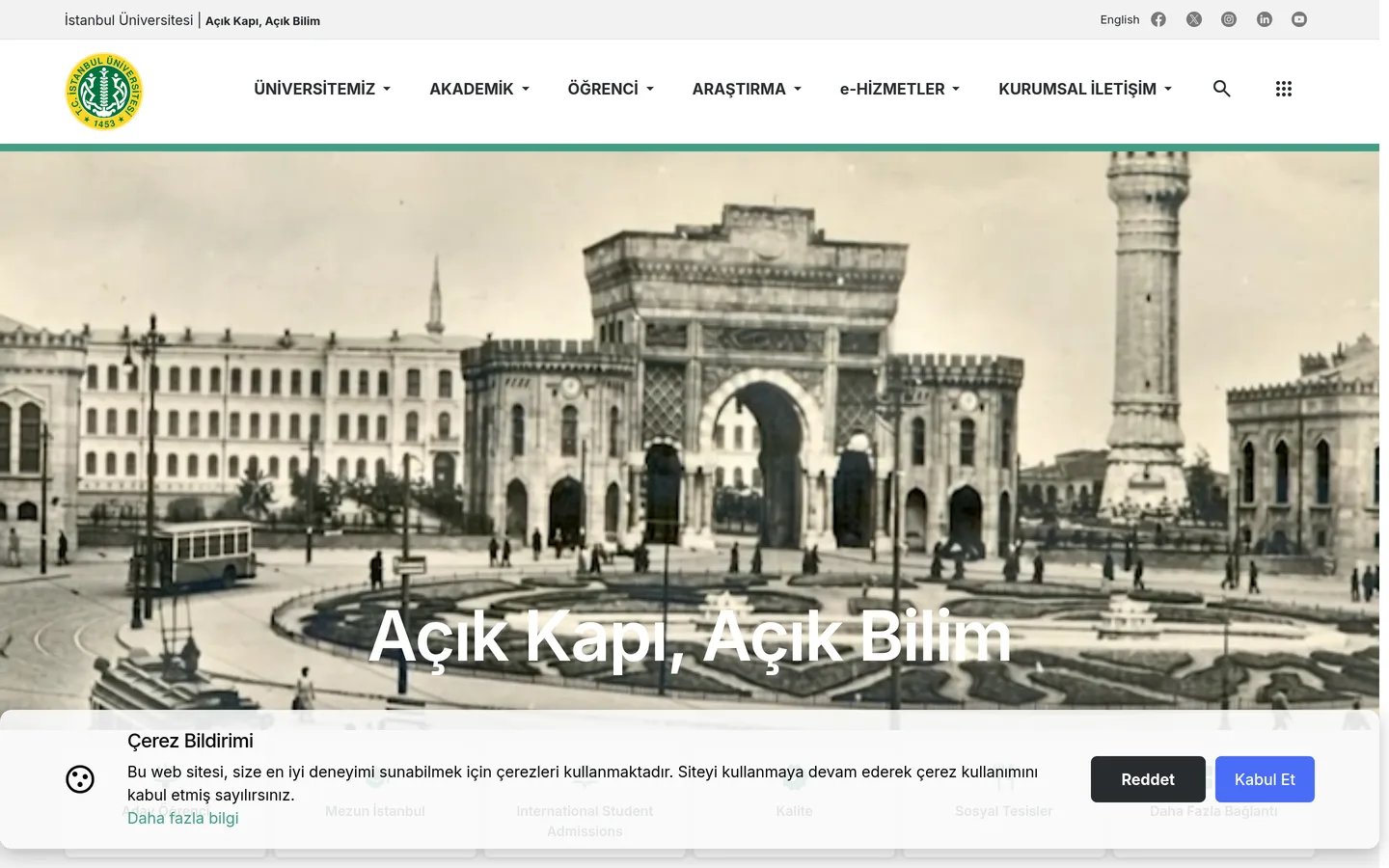This screenshot has height=868, width=1389.
Task: Click the Çerez Bildirimi heading text
Action: (x=190, y=741)
